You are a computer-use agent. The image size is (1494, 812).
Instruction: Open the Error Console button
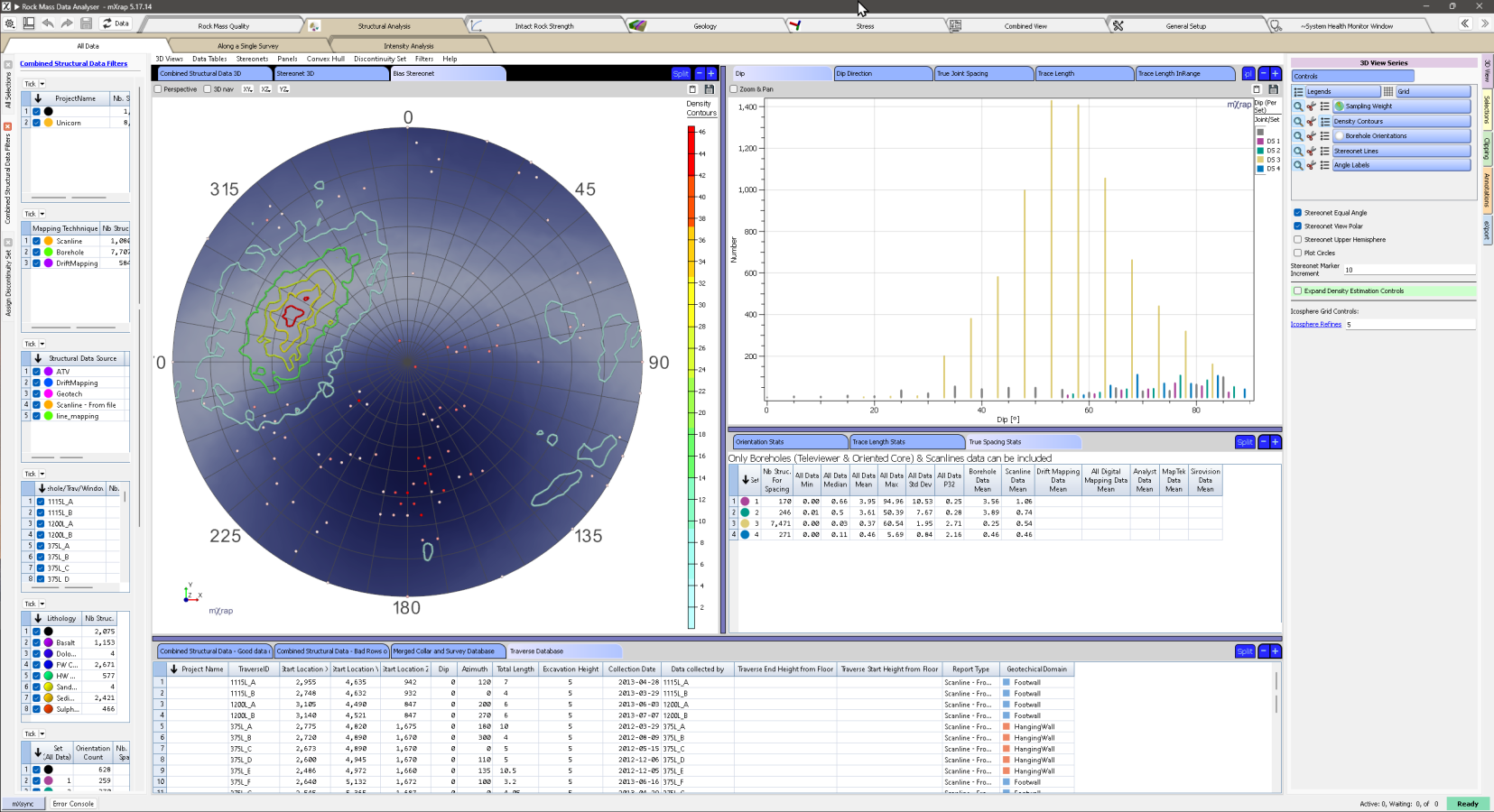pos(73,804)
